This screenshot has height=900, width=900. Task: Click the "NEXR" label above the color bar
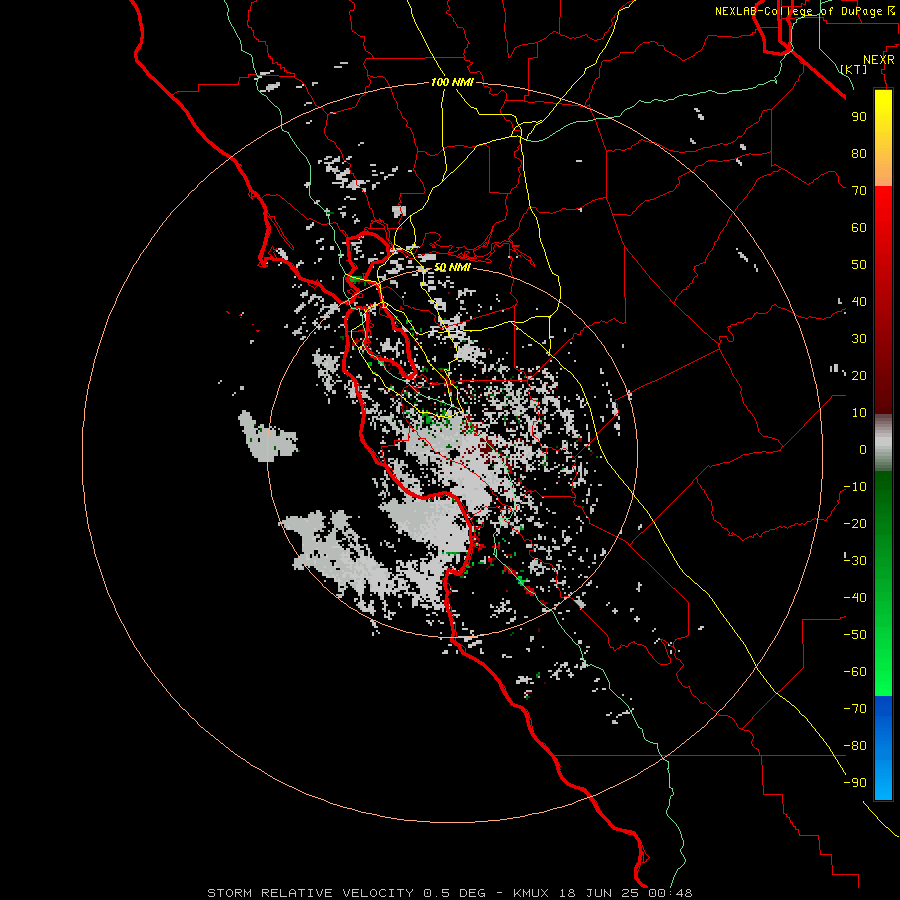click(x=879, y=59)
